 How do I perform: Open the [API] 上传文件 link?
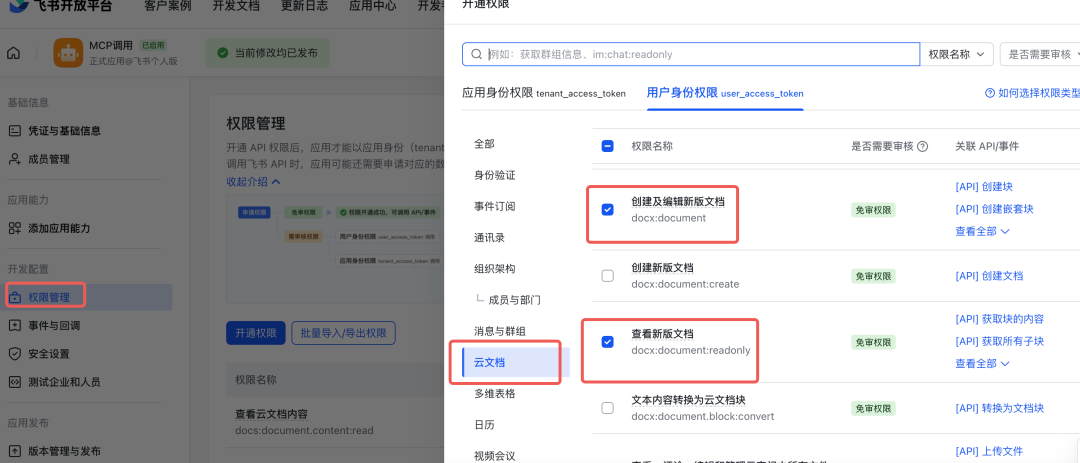[989, 451]
